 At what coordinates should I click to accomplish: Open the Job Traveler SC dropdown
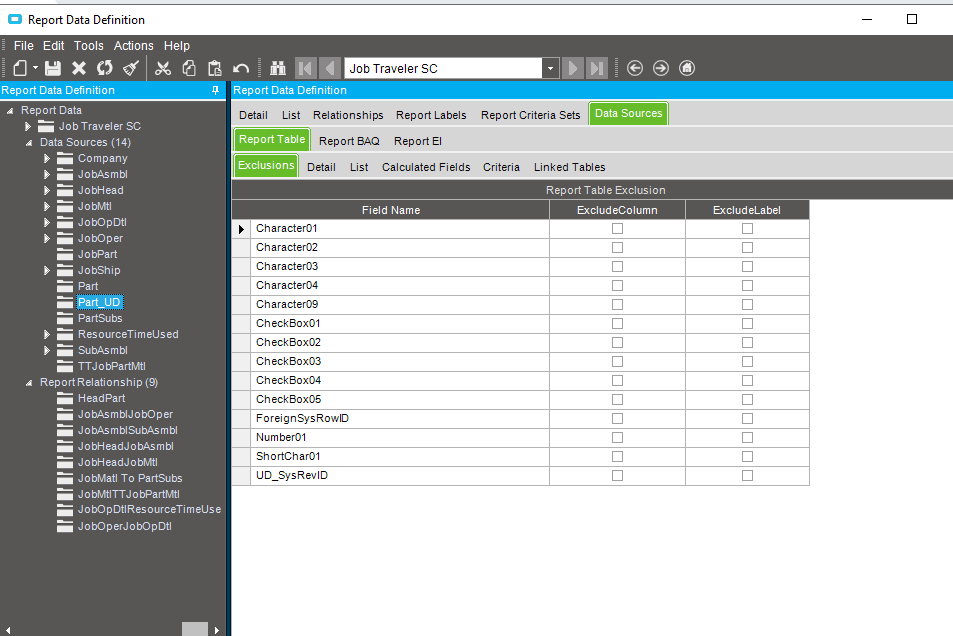click(x=550, y=69)
